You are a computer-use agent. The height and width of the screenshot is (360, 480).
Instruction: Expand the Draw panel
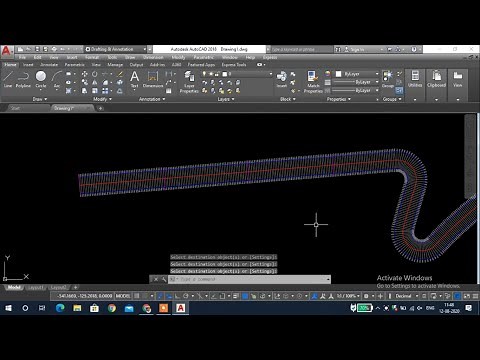coord(40,99)
